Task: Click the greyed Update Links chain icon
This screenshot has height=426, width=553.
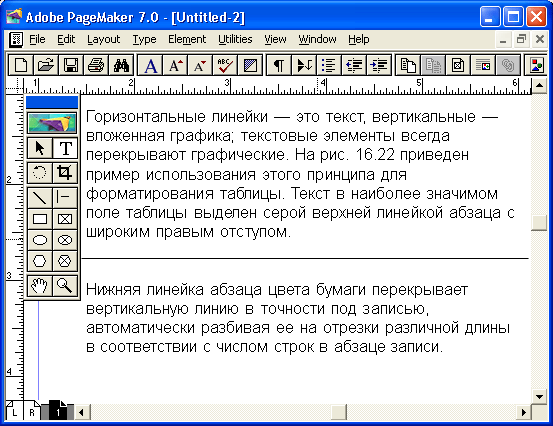Action: [x=508, y=65]
